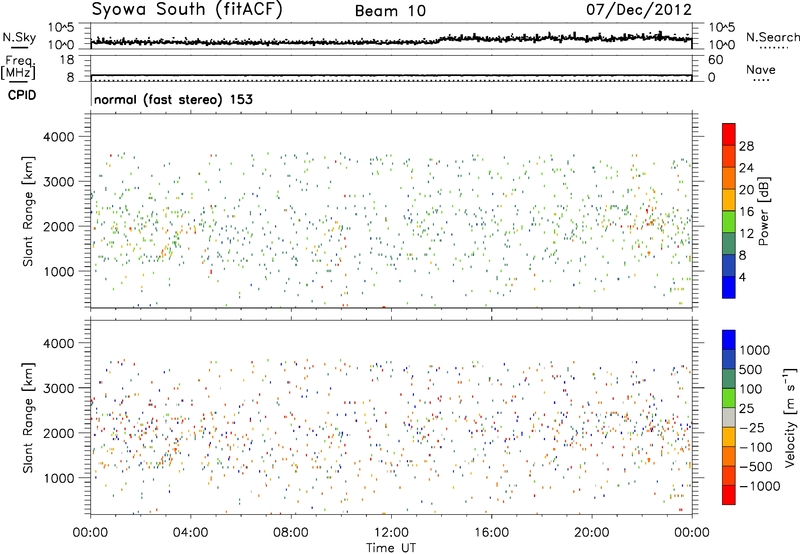Click the 'Beam 10' label
Screen dimensions: 800x554
(x=390, y=11)
